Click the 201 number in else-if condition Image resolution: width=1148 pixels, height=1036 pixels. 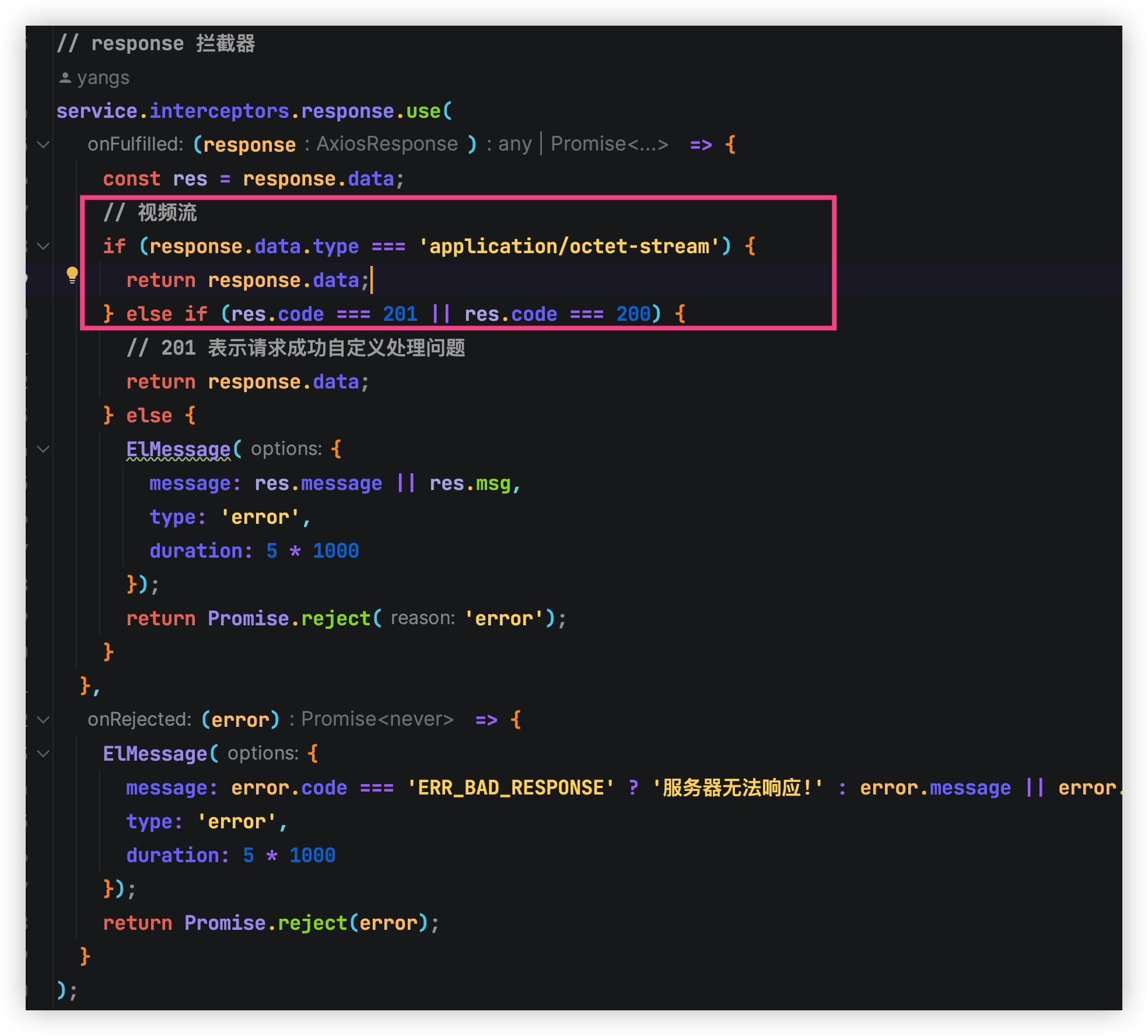click(400, 314)
